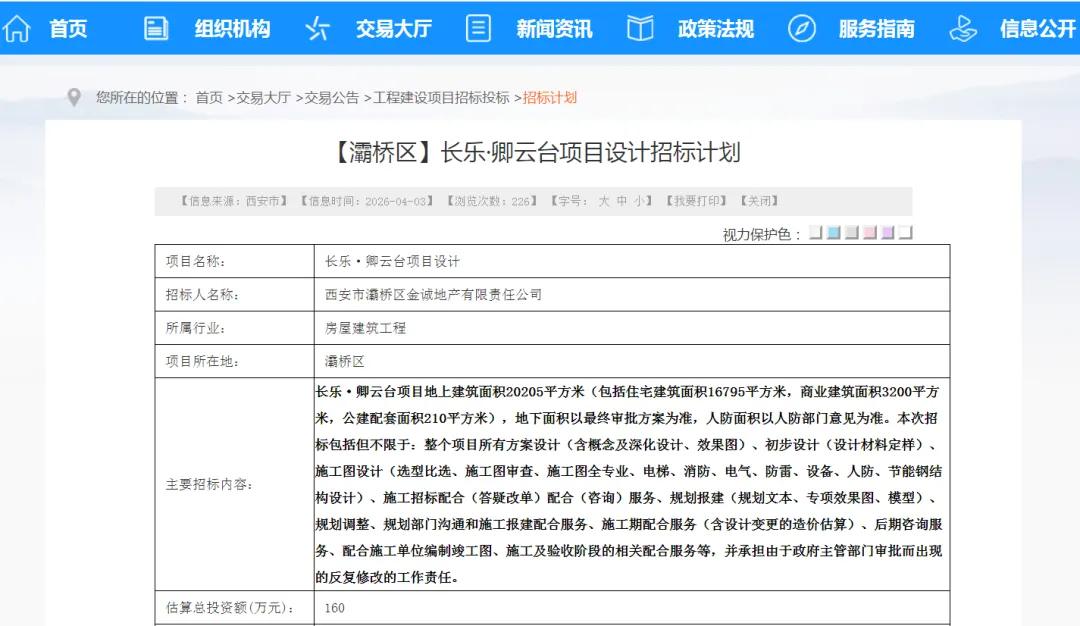Click info source text 信息来源：西安市
Screen dimensions: 1080x626
click(233, 201)
